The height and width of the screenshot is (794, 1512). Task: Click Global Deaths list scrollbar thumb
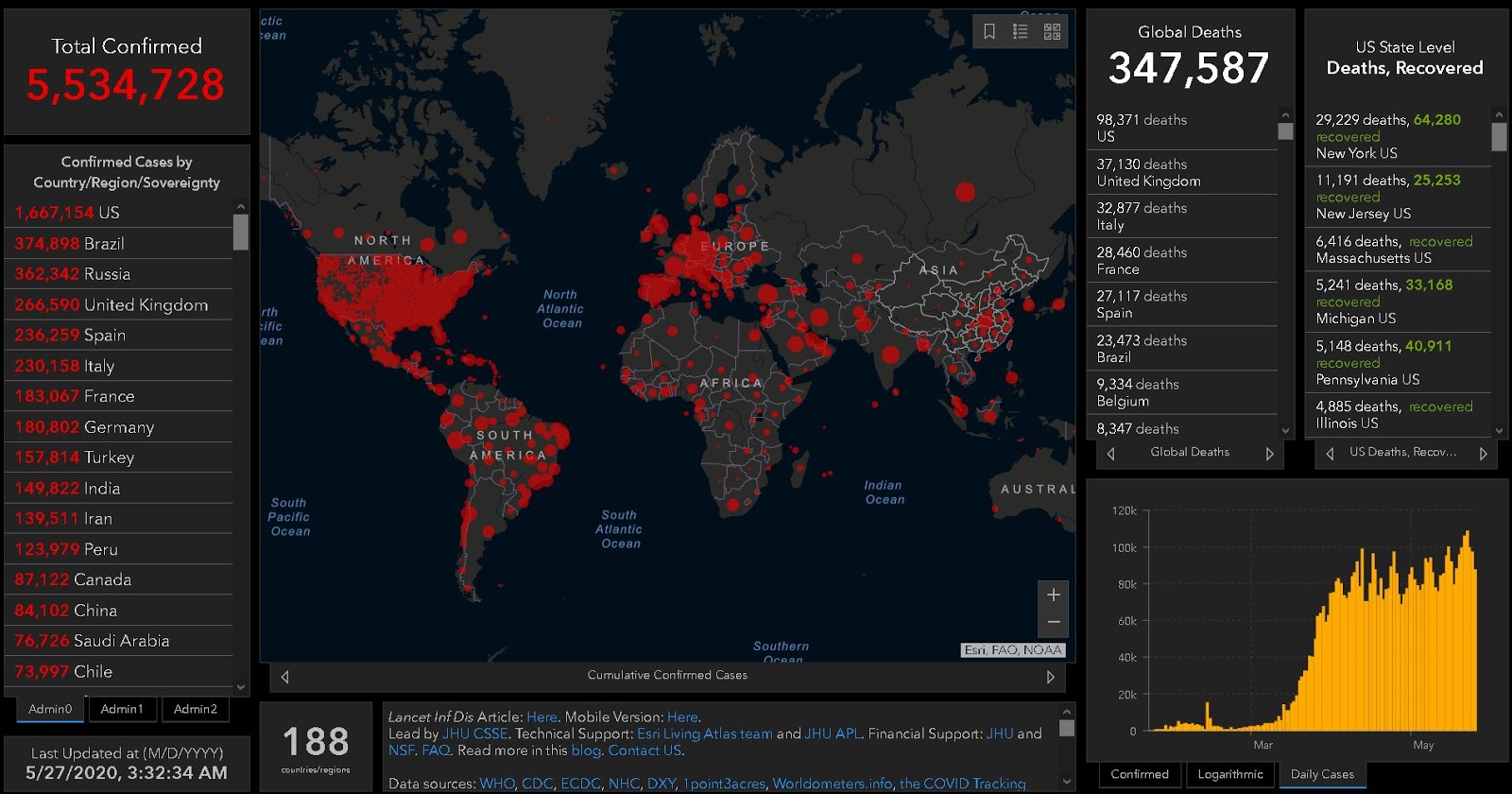(1285, 131)
